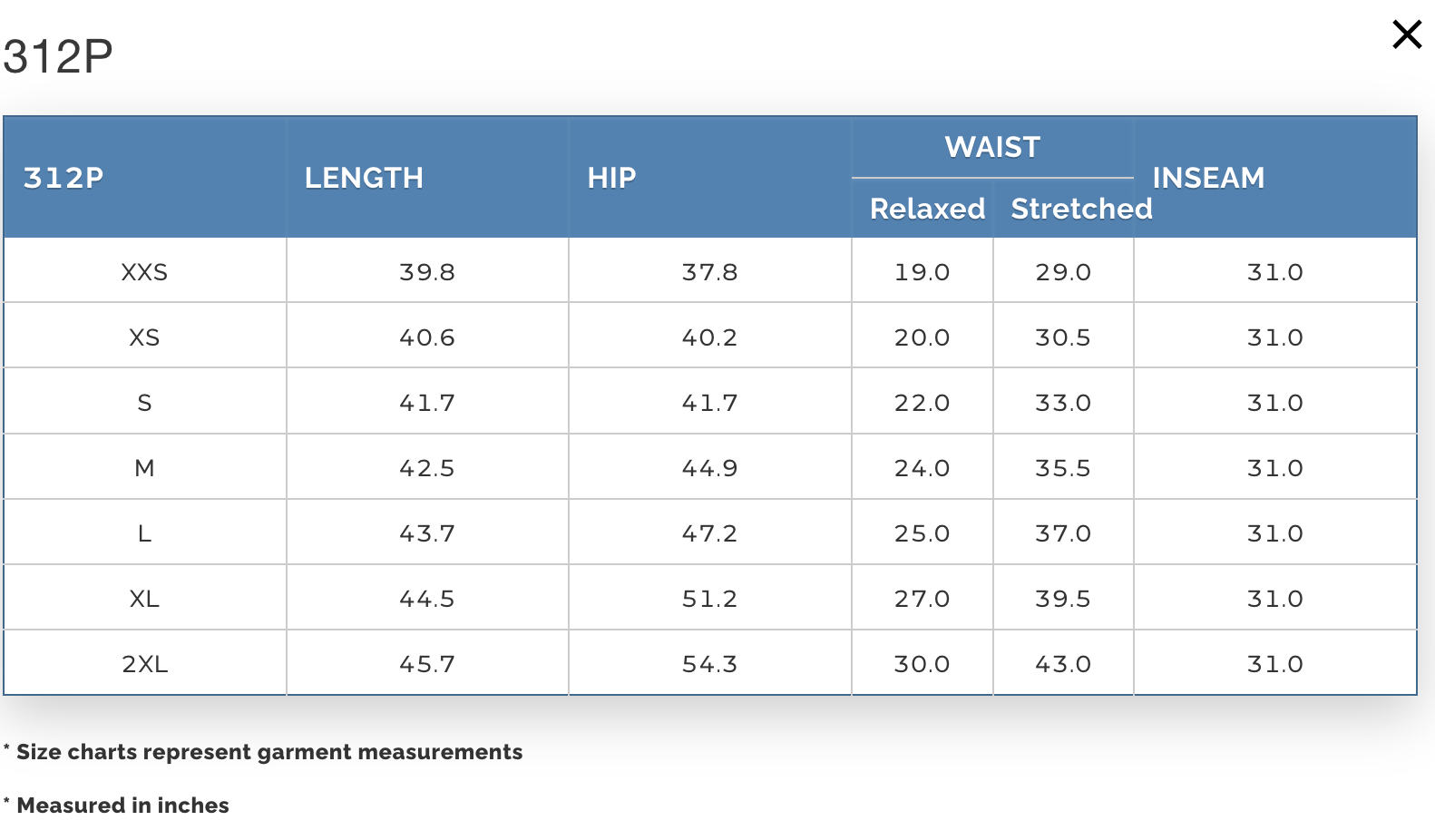Click the 312P title above the table
This screenshot has height=840, width=1435.
(x=58, y=56)
